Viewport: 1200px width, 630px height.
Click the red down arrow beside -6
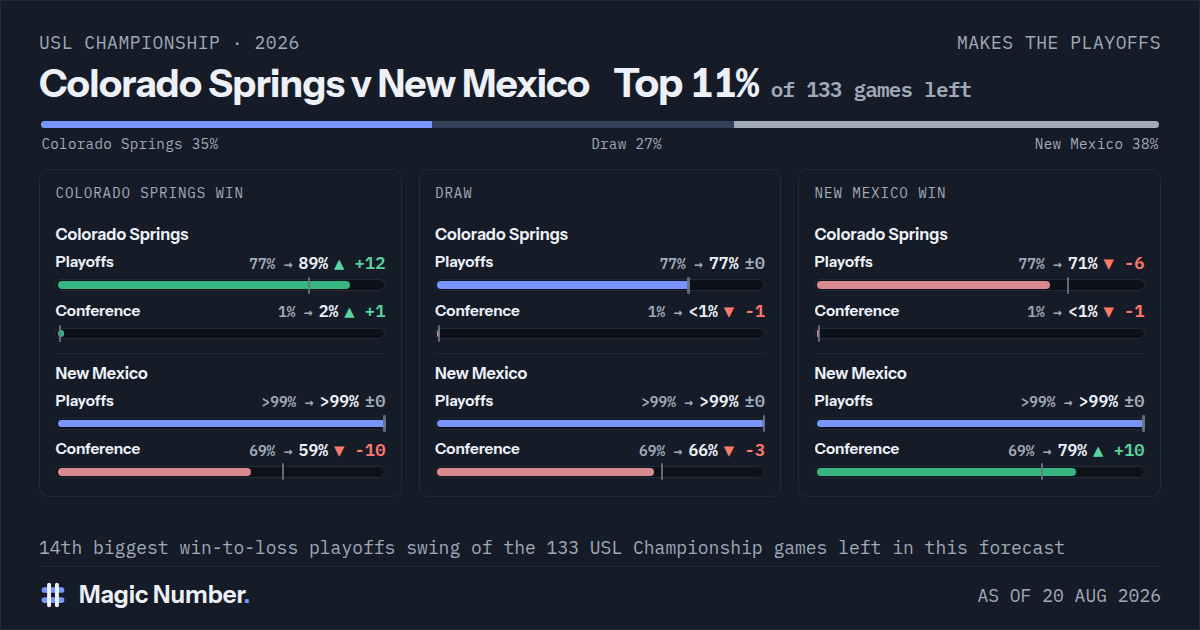[1108, 264]
